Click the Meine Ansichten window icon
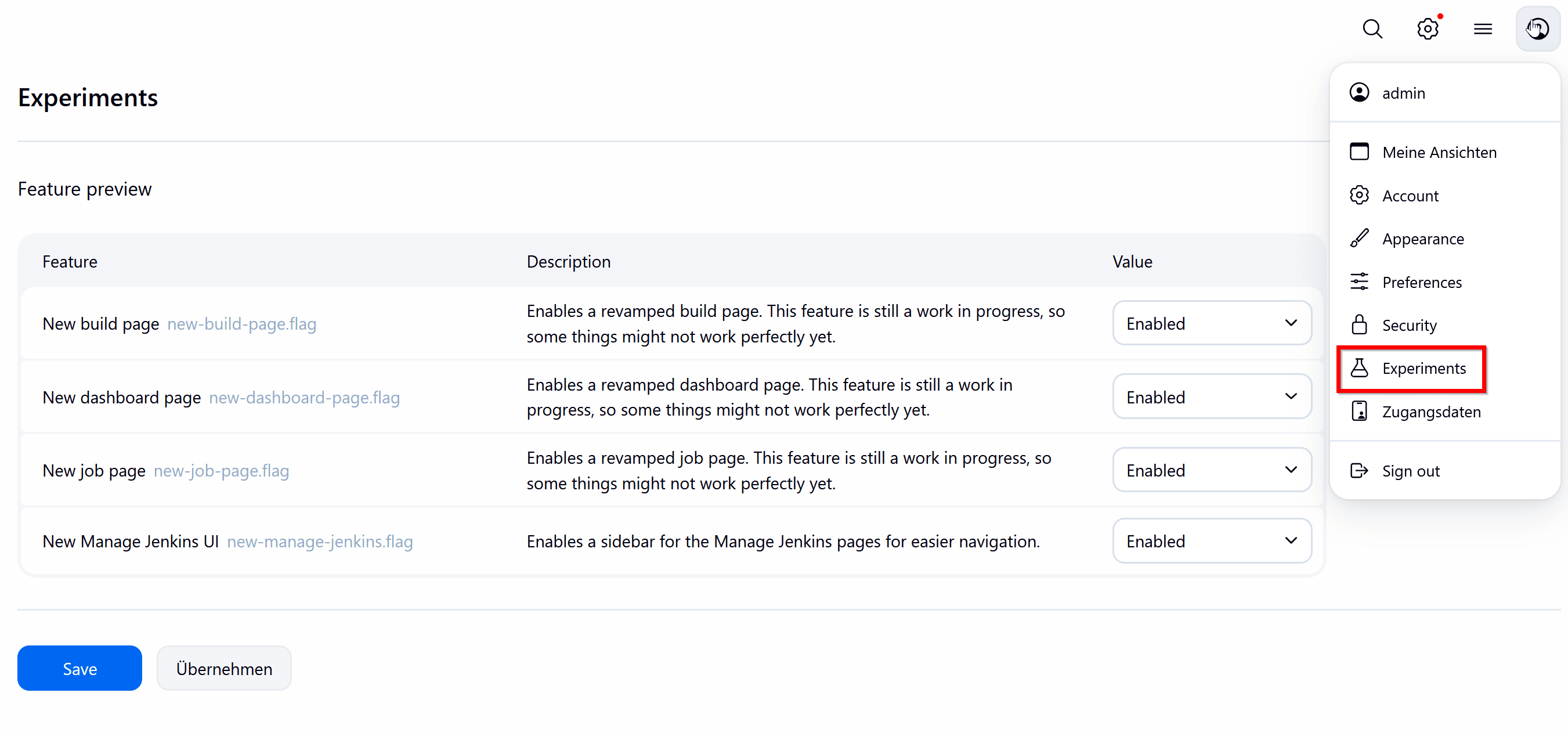Image resolution: width=1568 pixels, height=736 pixels. [x=1360, y=151]
